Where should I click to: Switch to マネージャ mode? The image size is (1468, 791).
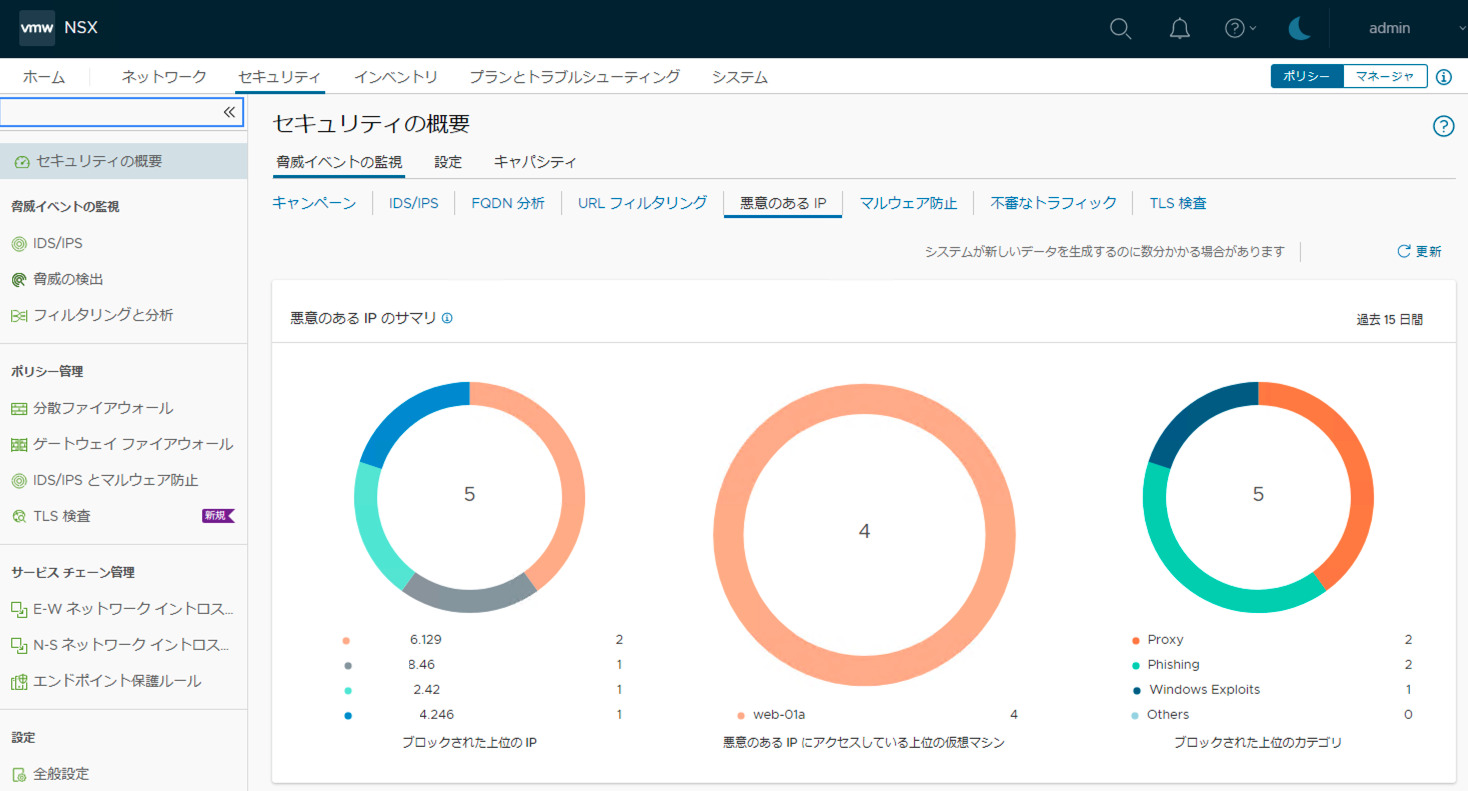click(1384, 77)
